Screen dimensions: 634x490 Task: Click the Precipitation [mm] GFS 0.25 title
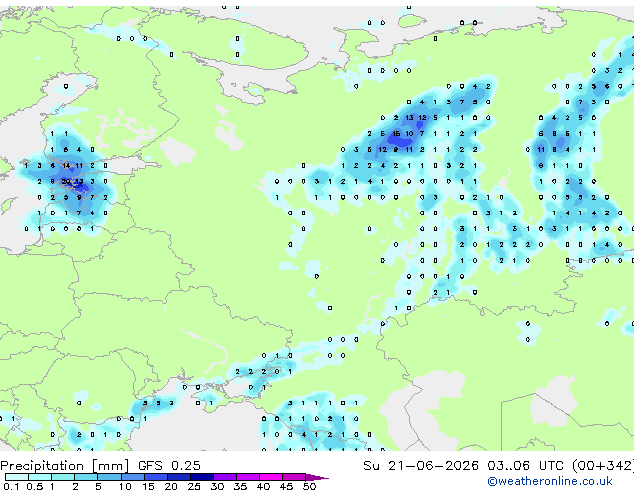(100, 466)
